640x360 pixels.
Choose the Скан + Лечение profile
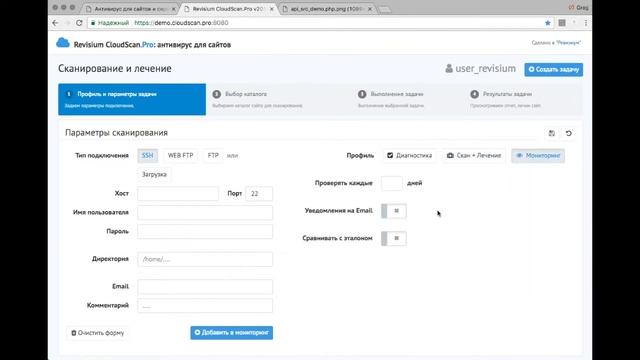point(474,156)
